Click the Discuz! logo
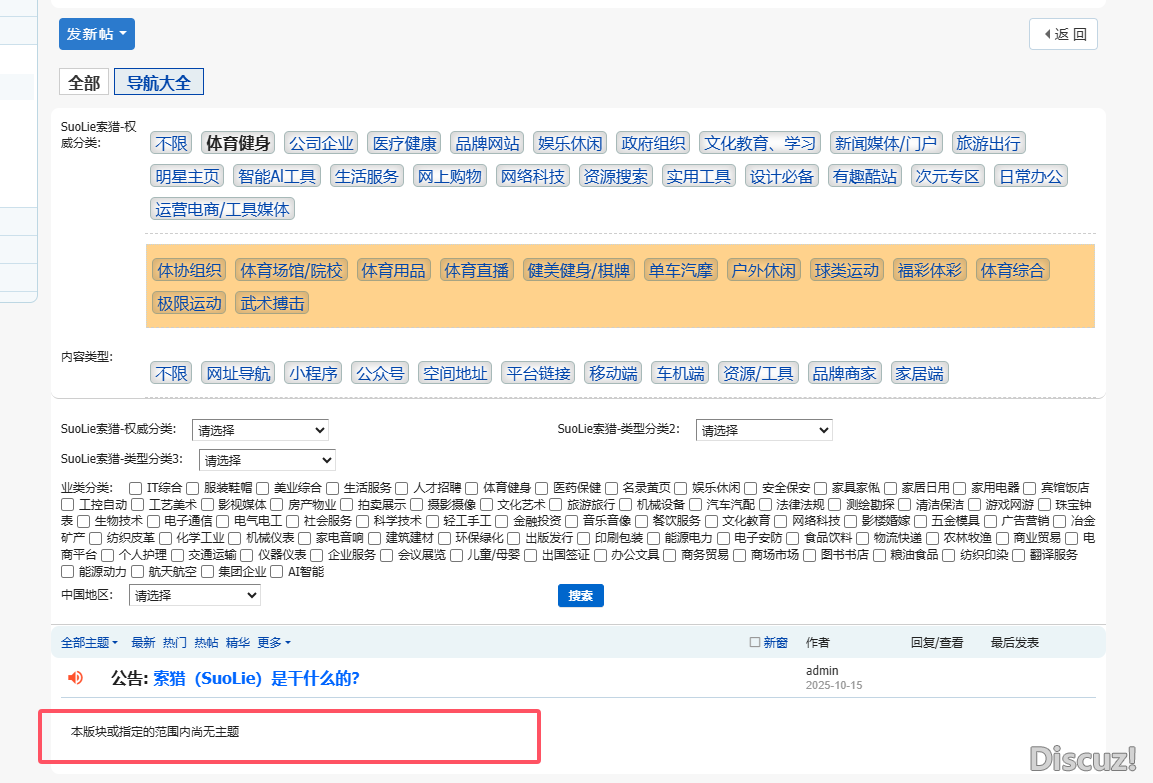The height and width of the screenshot is (783, 1153). 1083,758
